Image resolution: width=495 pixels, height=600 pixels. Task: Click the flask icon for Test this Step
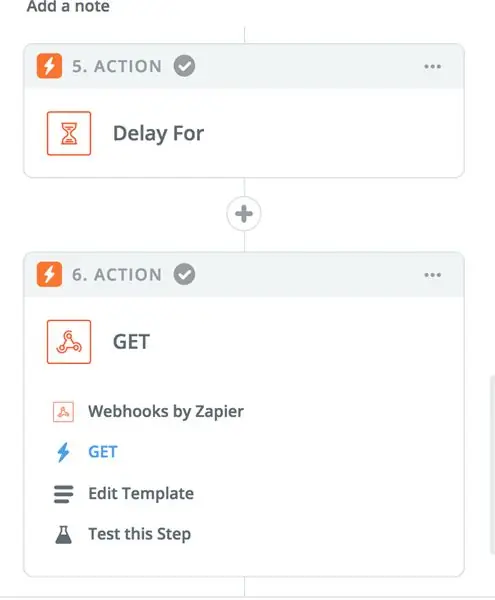click(x=64, y=535)
